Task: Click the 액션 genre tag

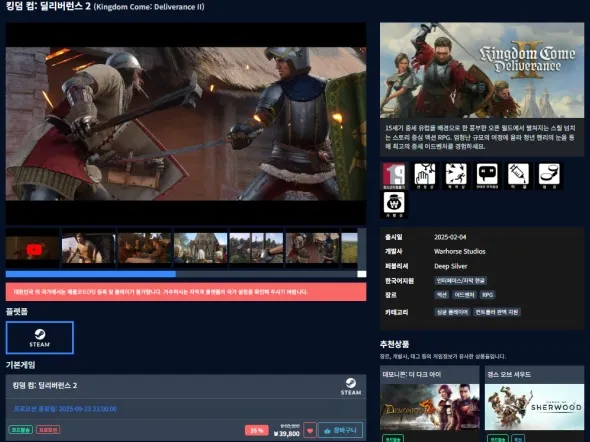Action: [x=441, y=295]
